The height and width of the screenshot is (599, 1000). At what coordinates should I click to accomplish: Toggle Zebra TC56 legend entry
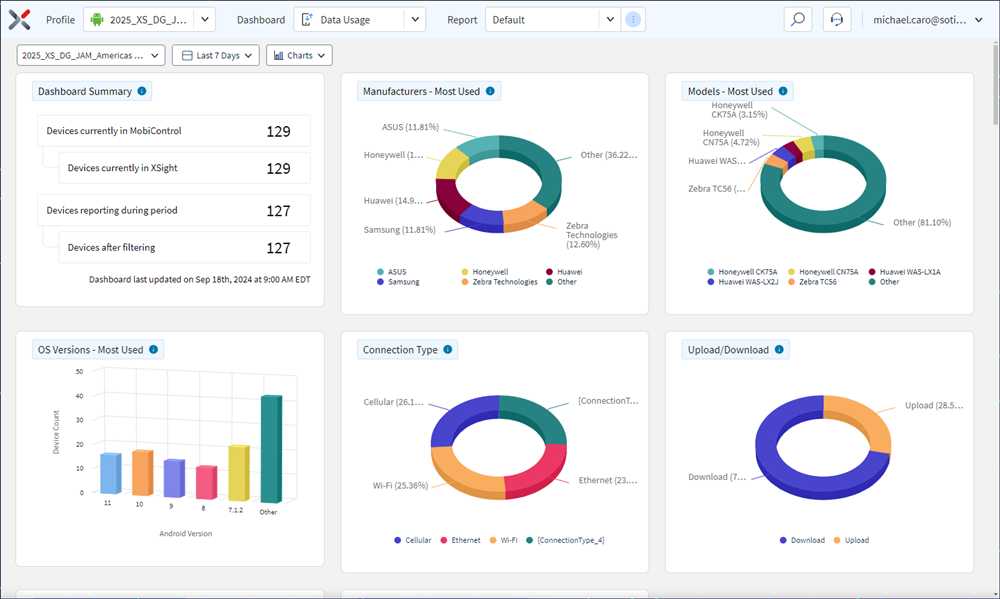(x=812, y=281)
